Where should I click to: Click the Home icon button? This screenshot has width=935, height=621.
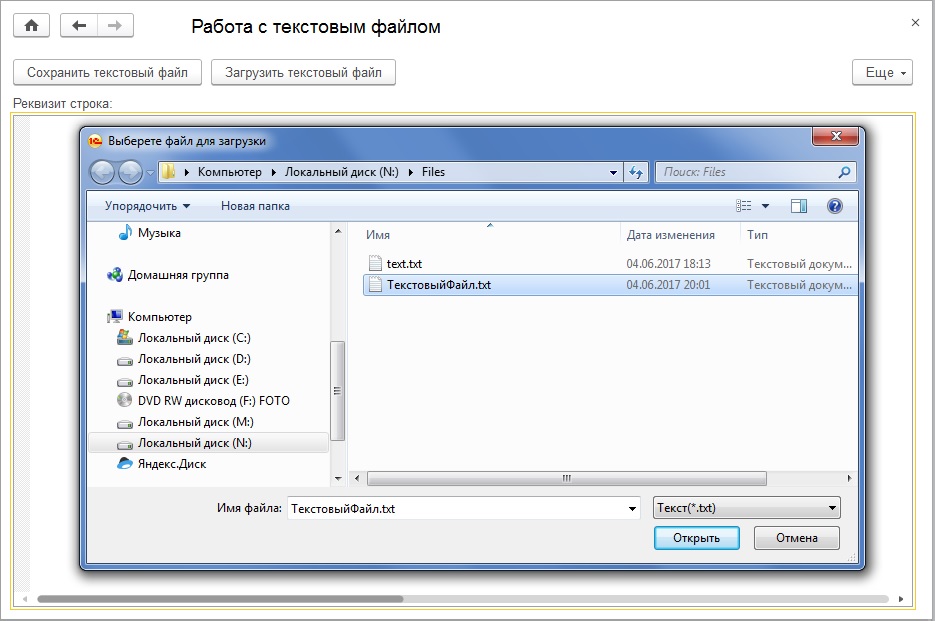click(31, 26)
